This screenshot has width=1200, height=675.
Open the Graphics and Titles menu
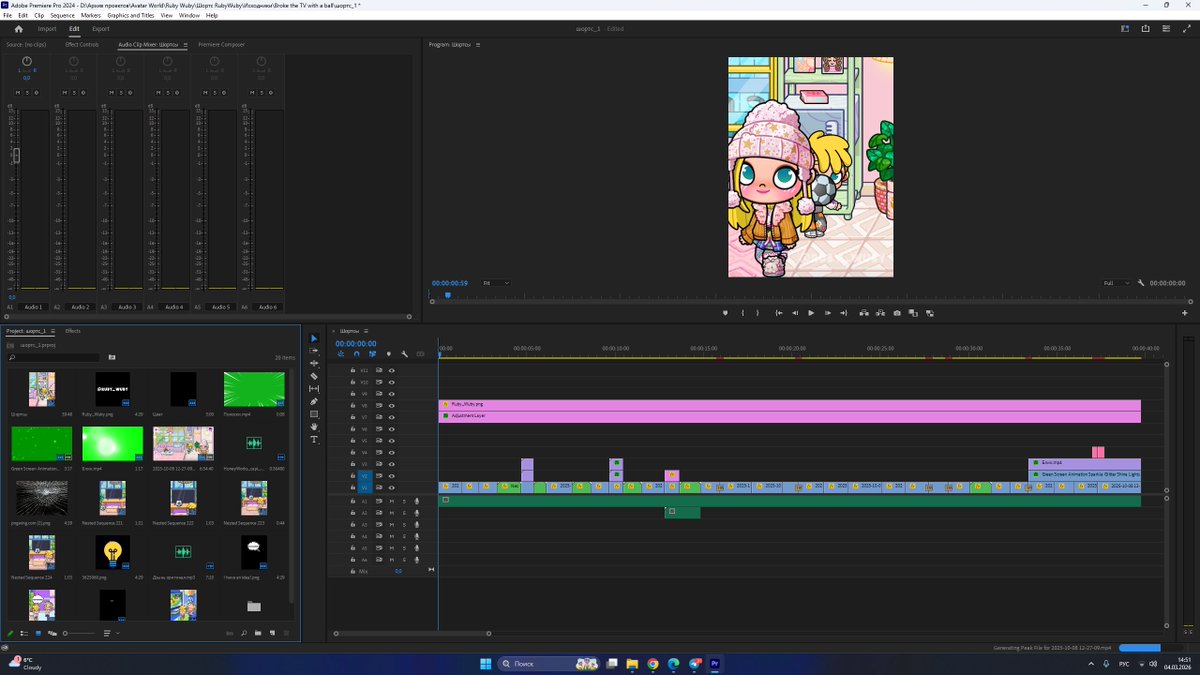(x=131, y=15)
